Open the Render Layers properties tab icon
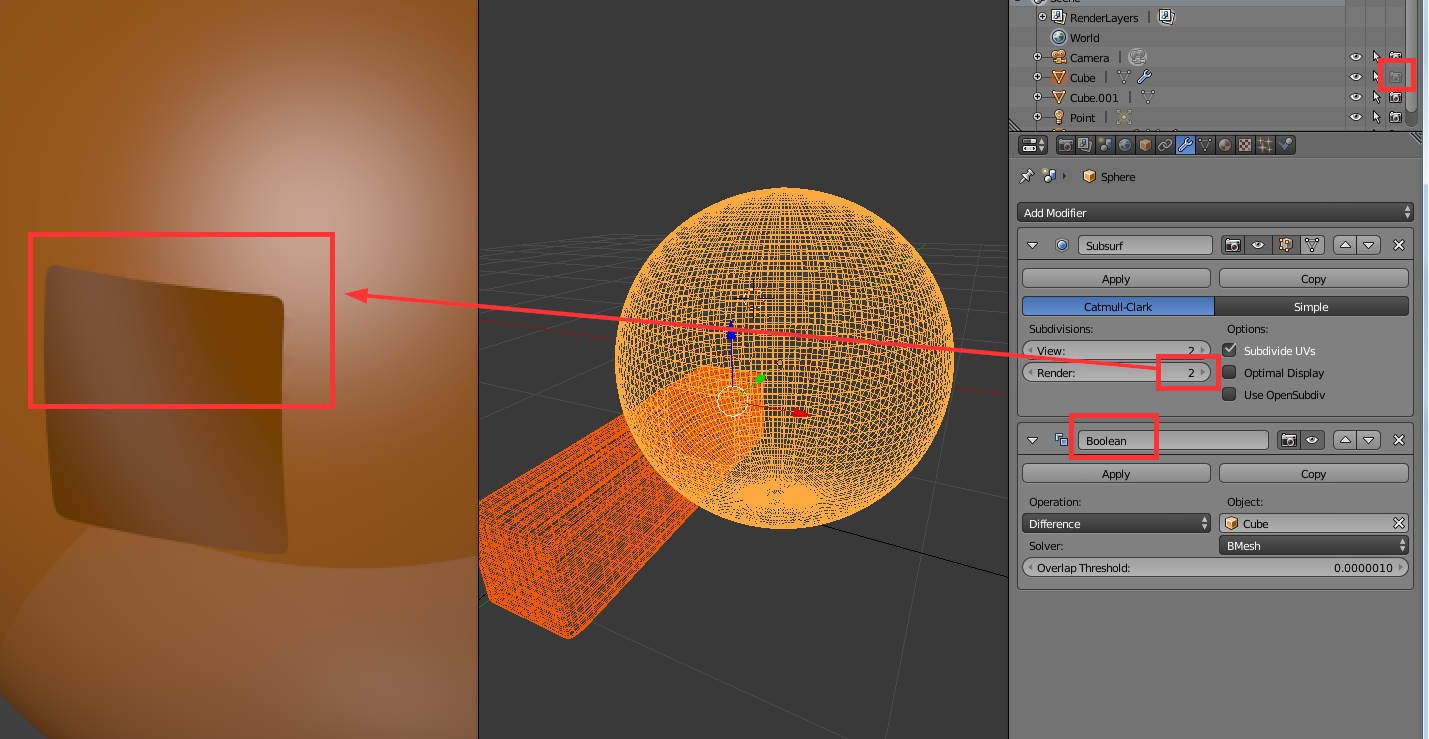 click(1086, 145)
